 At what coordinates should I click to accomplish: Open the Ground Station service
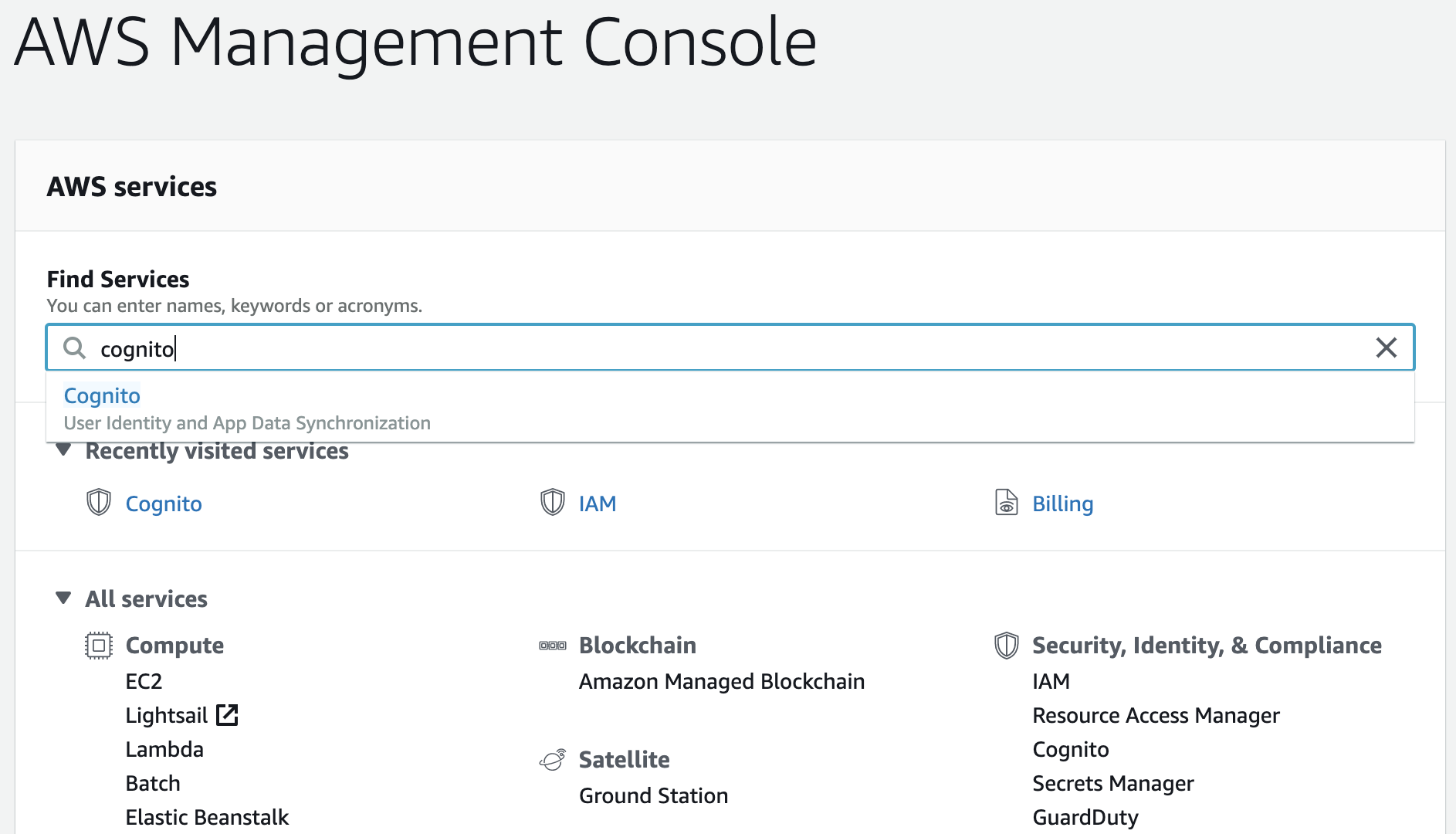[x=654, y=795]
